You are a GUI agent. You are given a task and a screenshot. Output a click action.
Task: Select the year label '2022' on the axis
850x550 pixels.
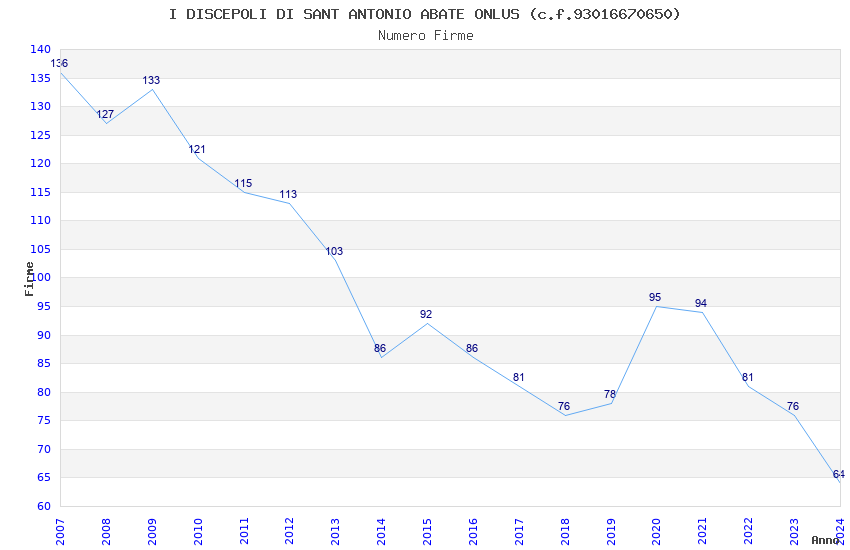[x=749, y=532]
